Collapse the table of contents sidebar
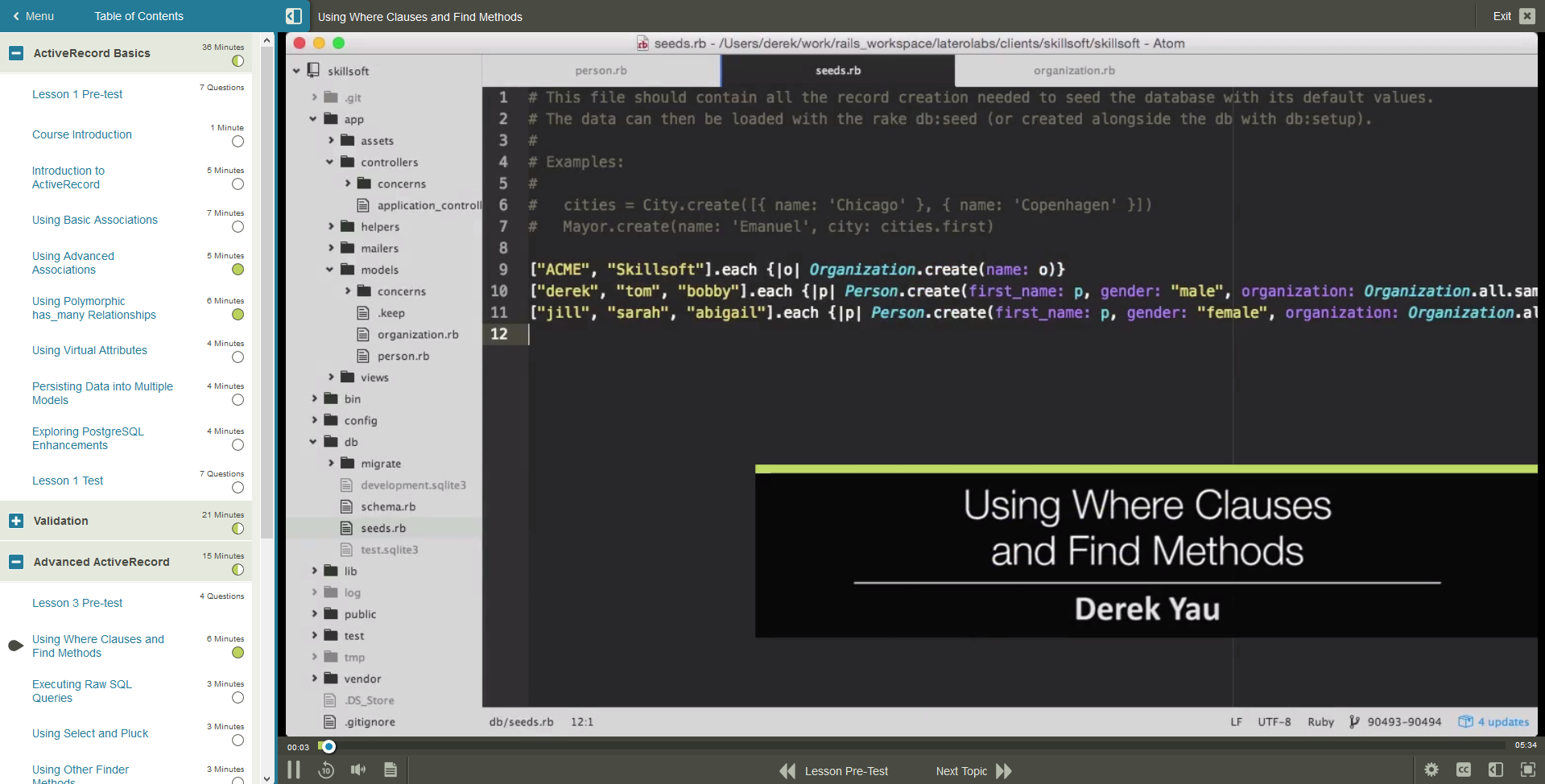The height and width of the screenshot is (784, 1545). coord(294,16)
